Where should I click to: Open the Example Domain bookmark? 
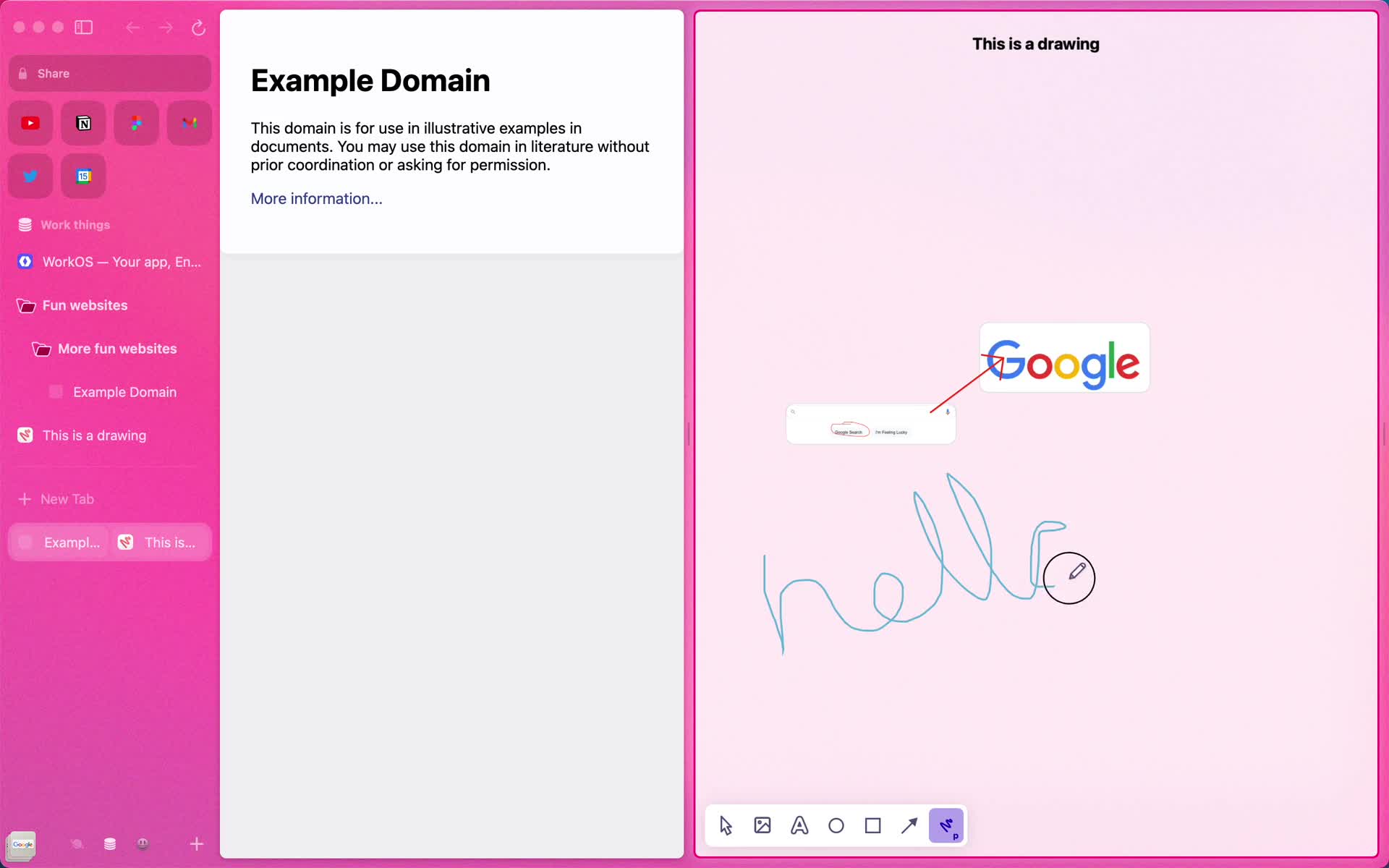(124, 391)
